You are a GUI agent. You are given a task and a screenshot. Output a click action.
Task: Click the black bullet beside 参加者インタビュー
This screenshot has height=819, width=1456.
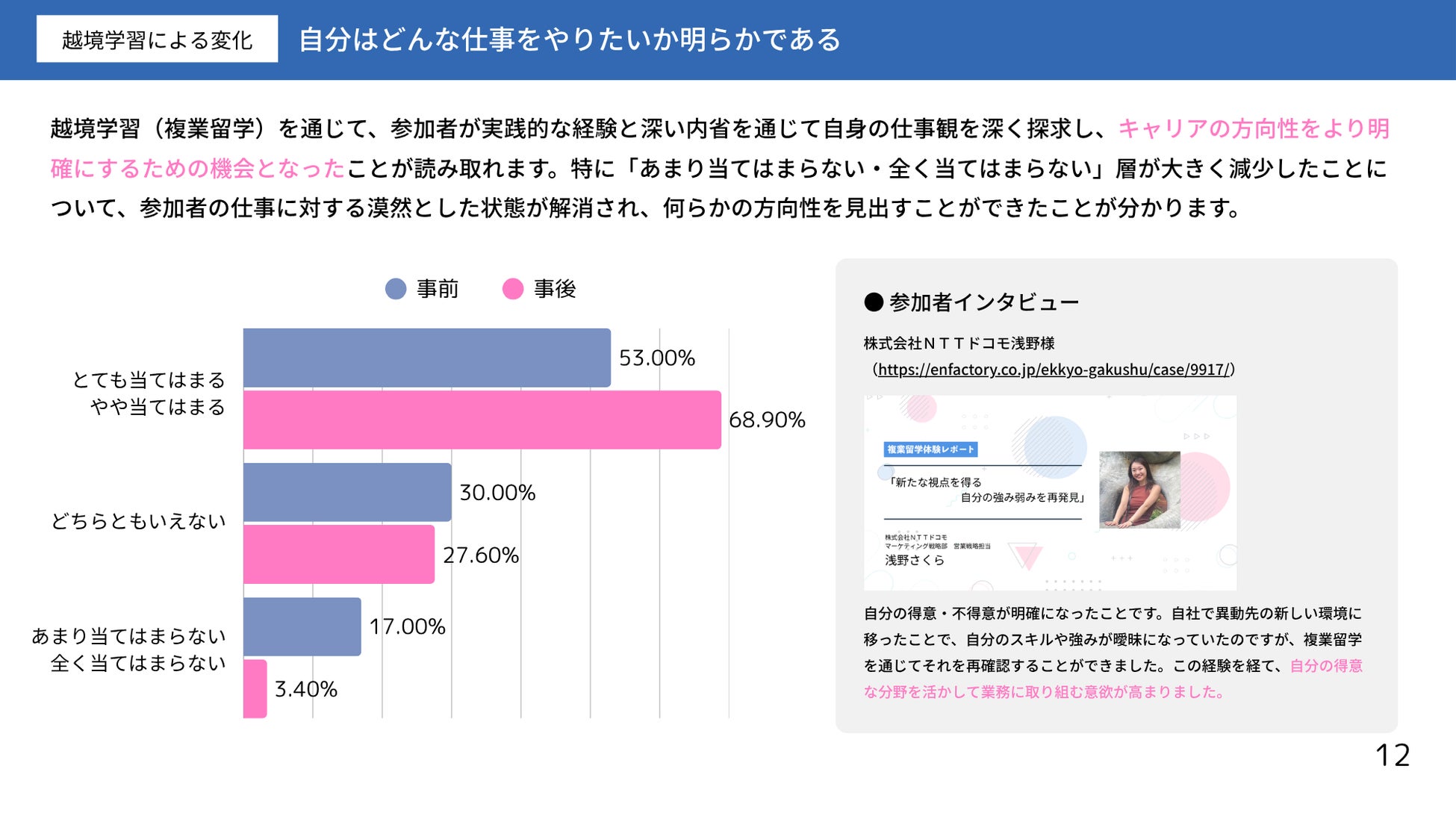point(874,302)
